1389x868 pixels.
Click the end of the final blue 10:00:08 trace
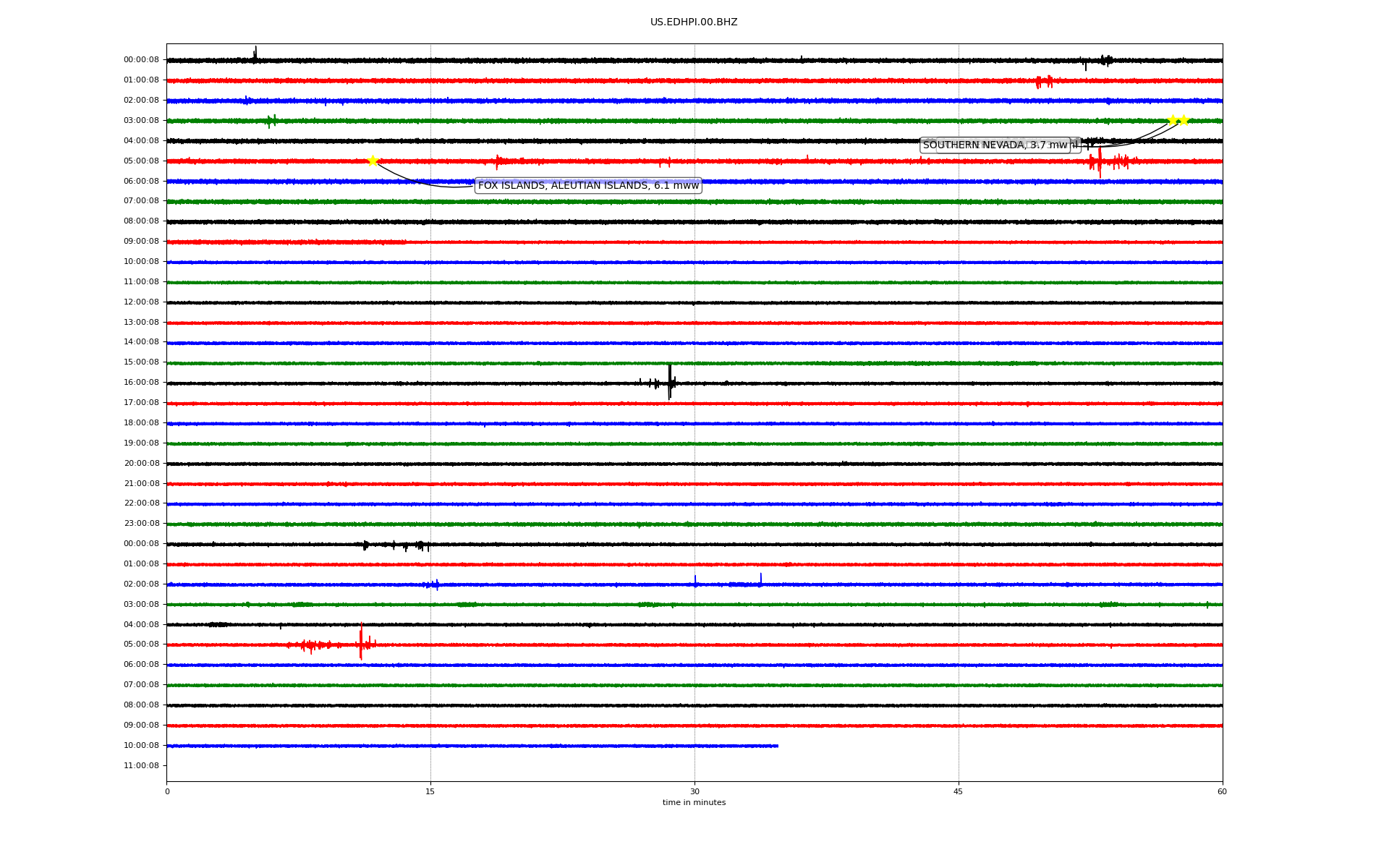(777, 746)
